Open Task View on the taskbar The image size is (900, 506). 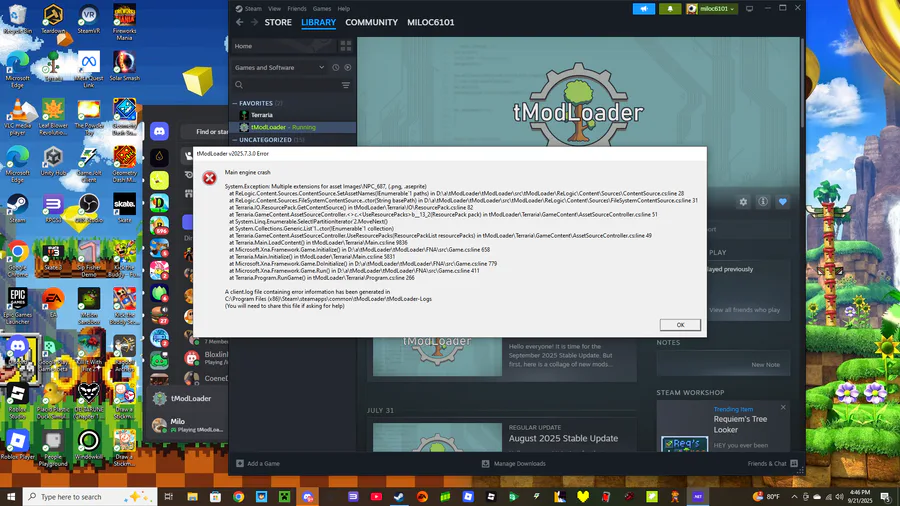[169, 497]
